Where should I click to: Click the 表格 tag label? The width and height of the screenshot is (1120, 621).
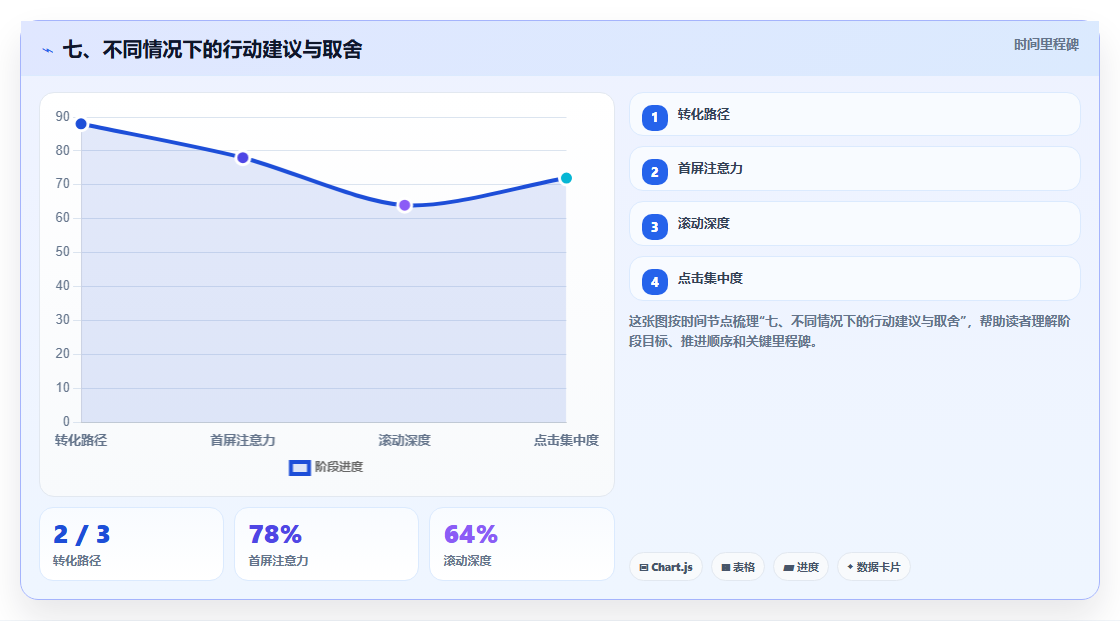(744, 567)
